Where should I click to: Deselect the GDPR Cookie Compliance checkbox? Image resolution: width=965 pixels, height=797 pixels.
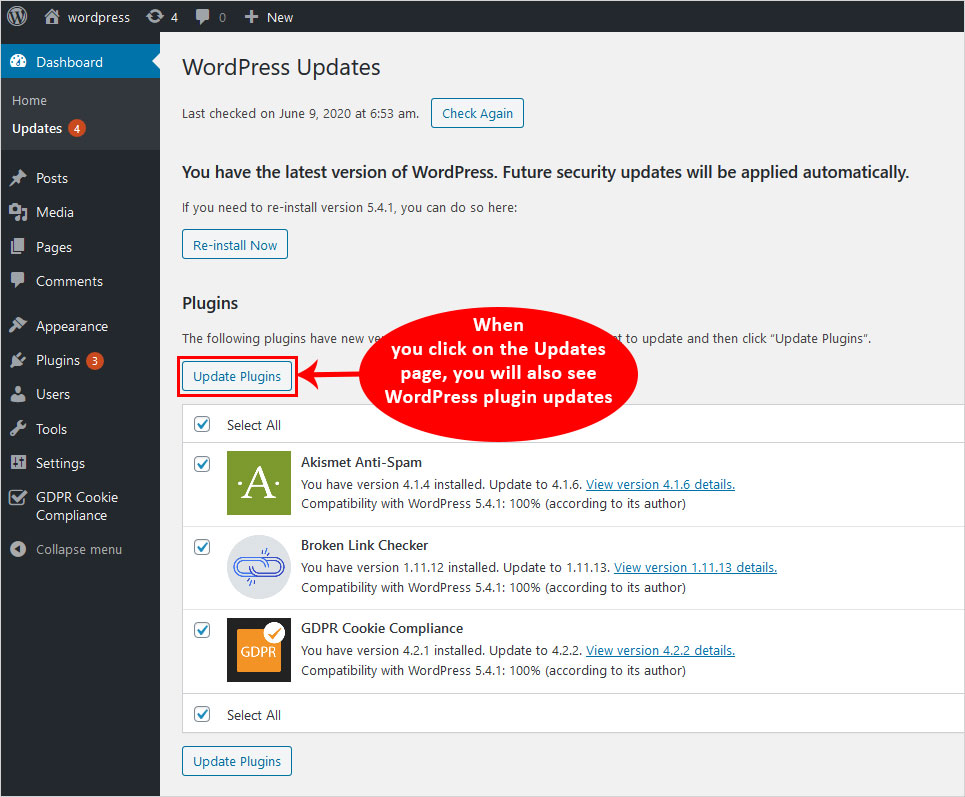[x=203, y=630]
